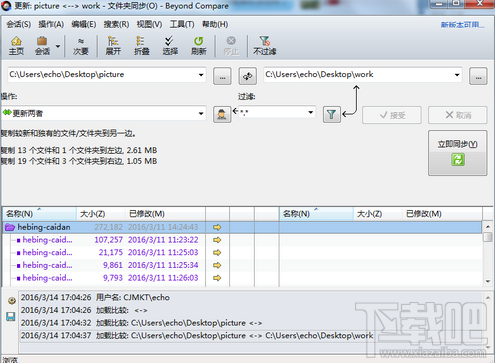Image resolution: width=495 pixels, height=363 pixels.
Task: Click the log panel save disk icon
Action: (x=11, y=316)
